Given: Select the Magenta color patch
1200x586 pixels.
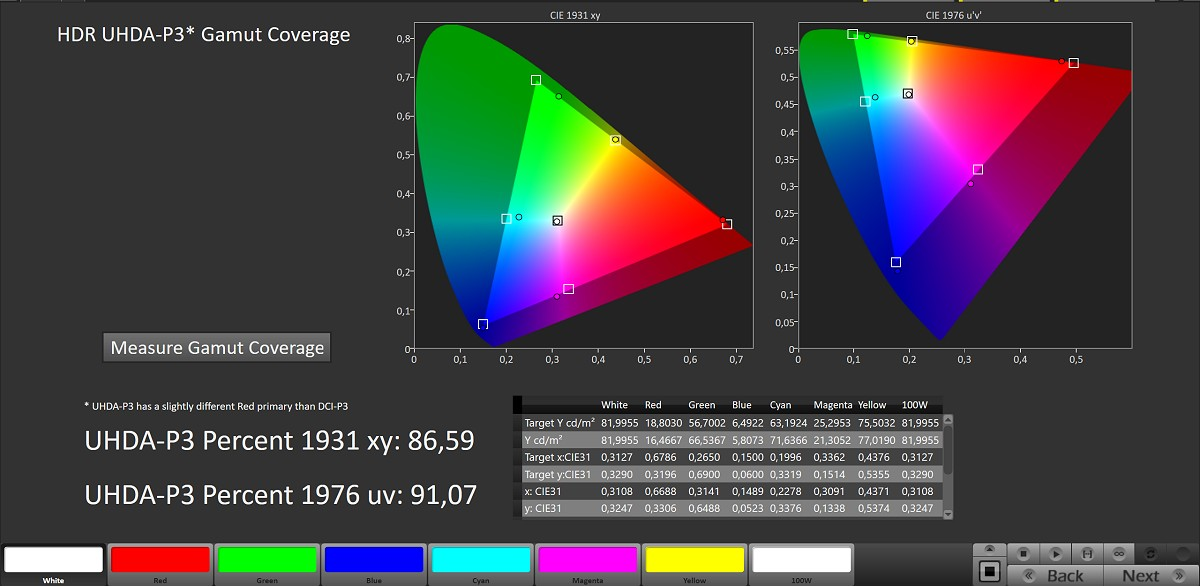Looking at the screenshot, I should 587,559.
